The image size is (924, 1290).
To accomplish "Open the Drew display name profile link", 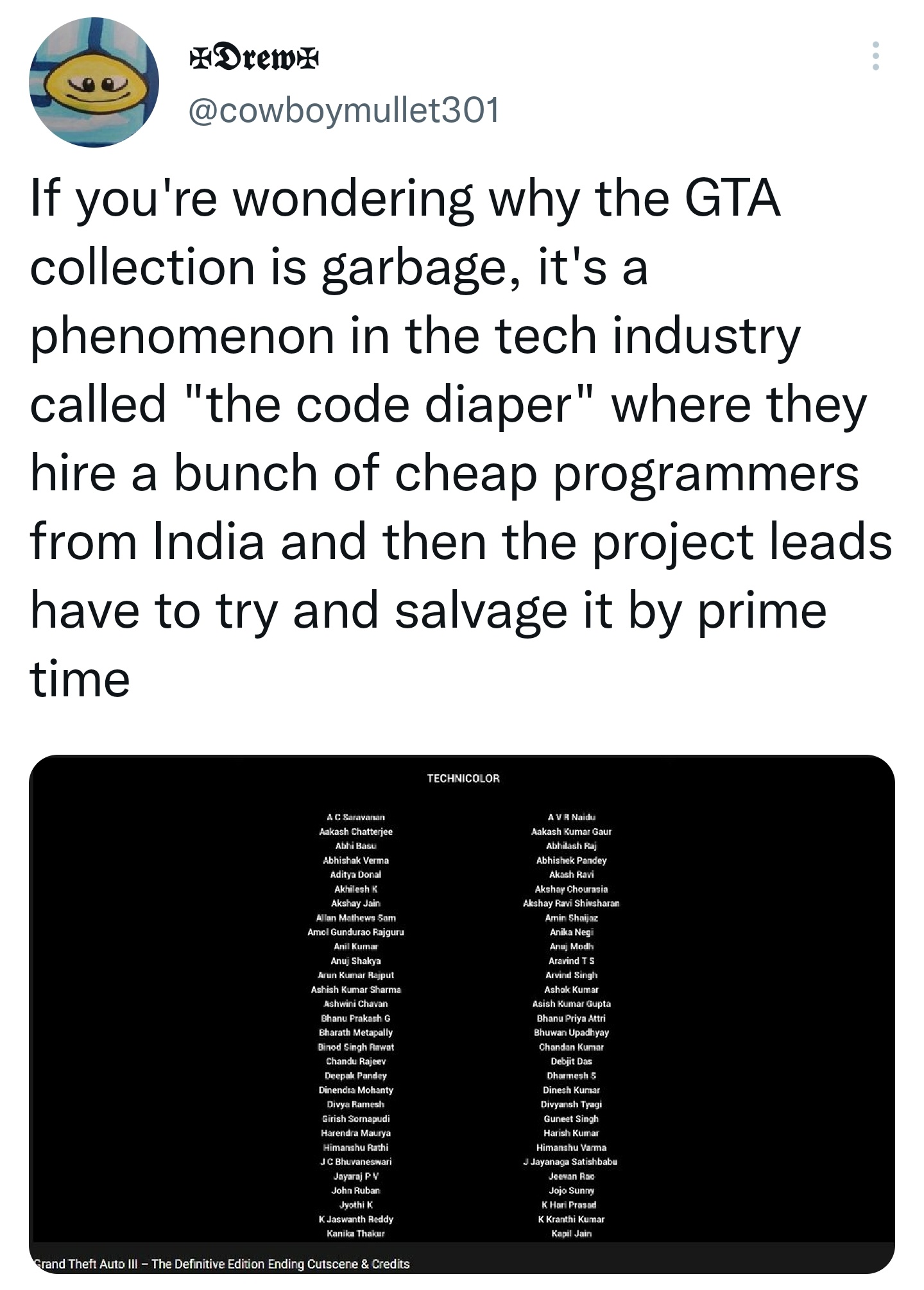I will (253, 59).
